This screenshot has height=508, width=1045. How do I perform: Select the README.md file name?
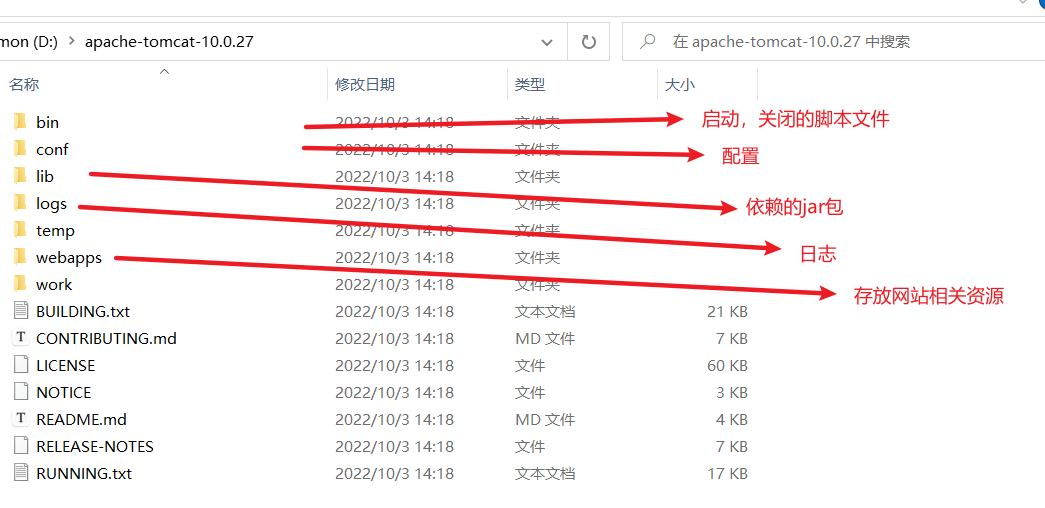click(x=81, y=419)
